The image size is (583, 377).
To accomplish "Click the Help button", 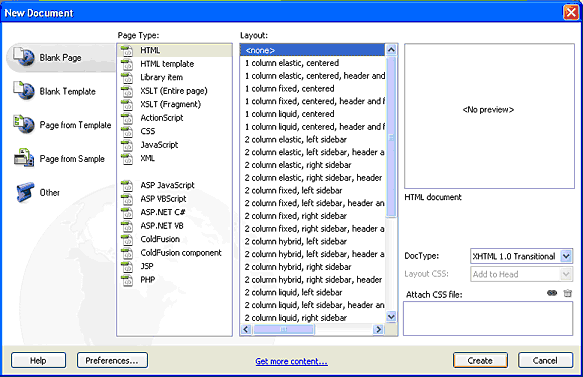I will [38, 360].
